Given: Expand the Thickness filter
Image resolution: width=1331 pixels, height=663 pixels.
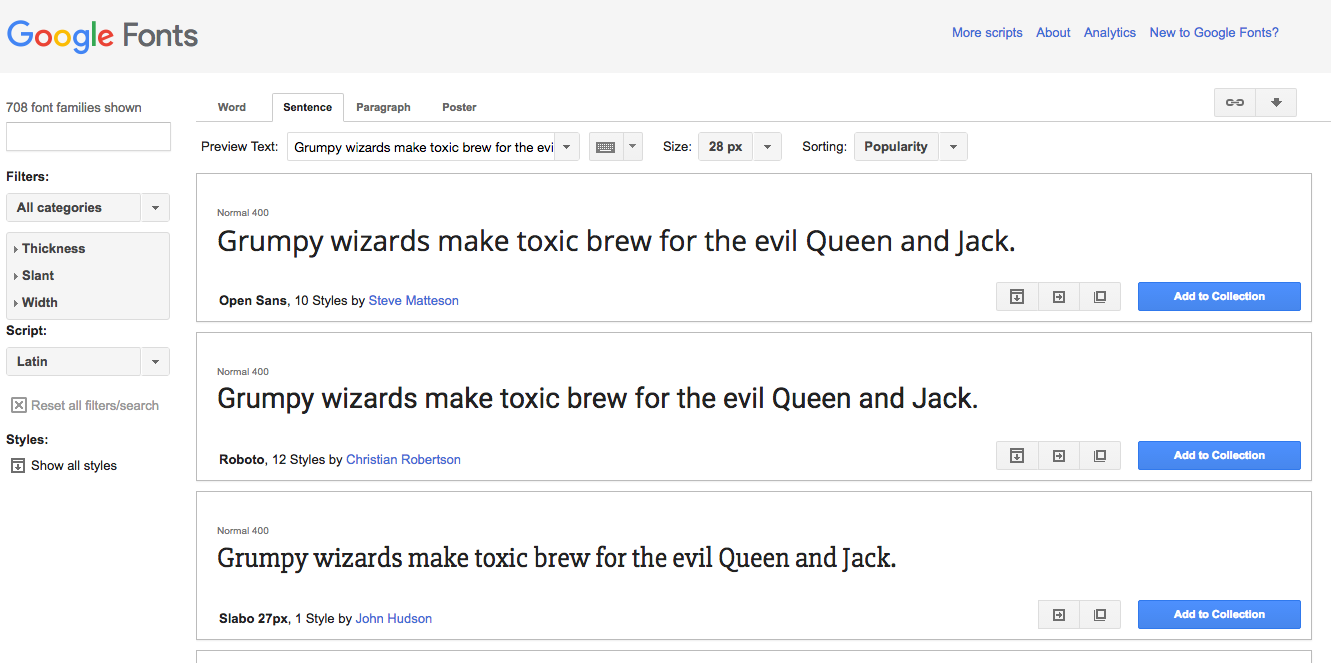Looking at the screenshot, I should pos(53,249).
